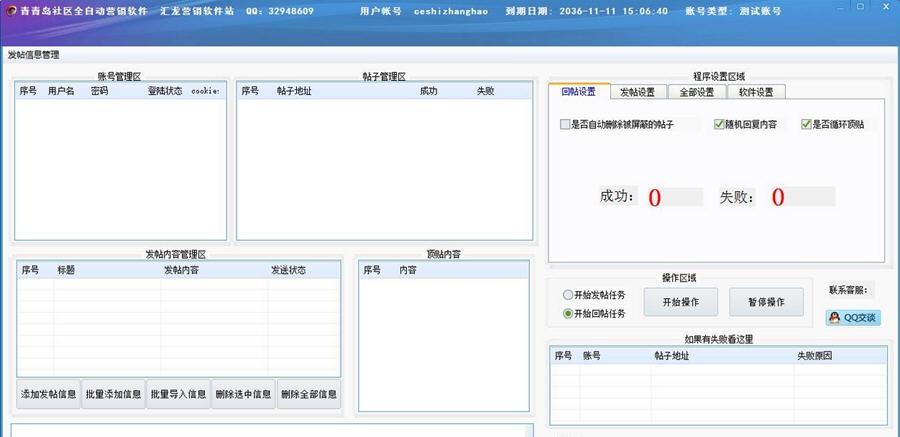Open the 发帖信息管理 menu
Screen dimensions: 900x437
tap(33, 55)
